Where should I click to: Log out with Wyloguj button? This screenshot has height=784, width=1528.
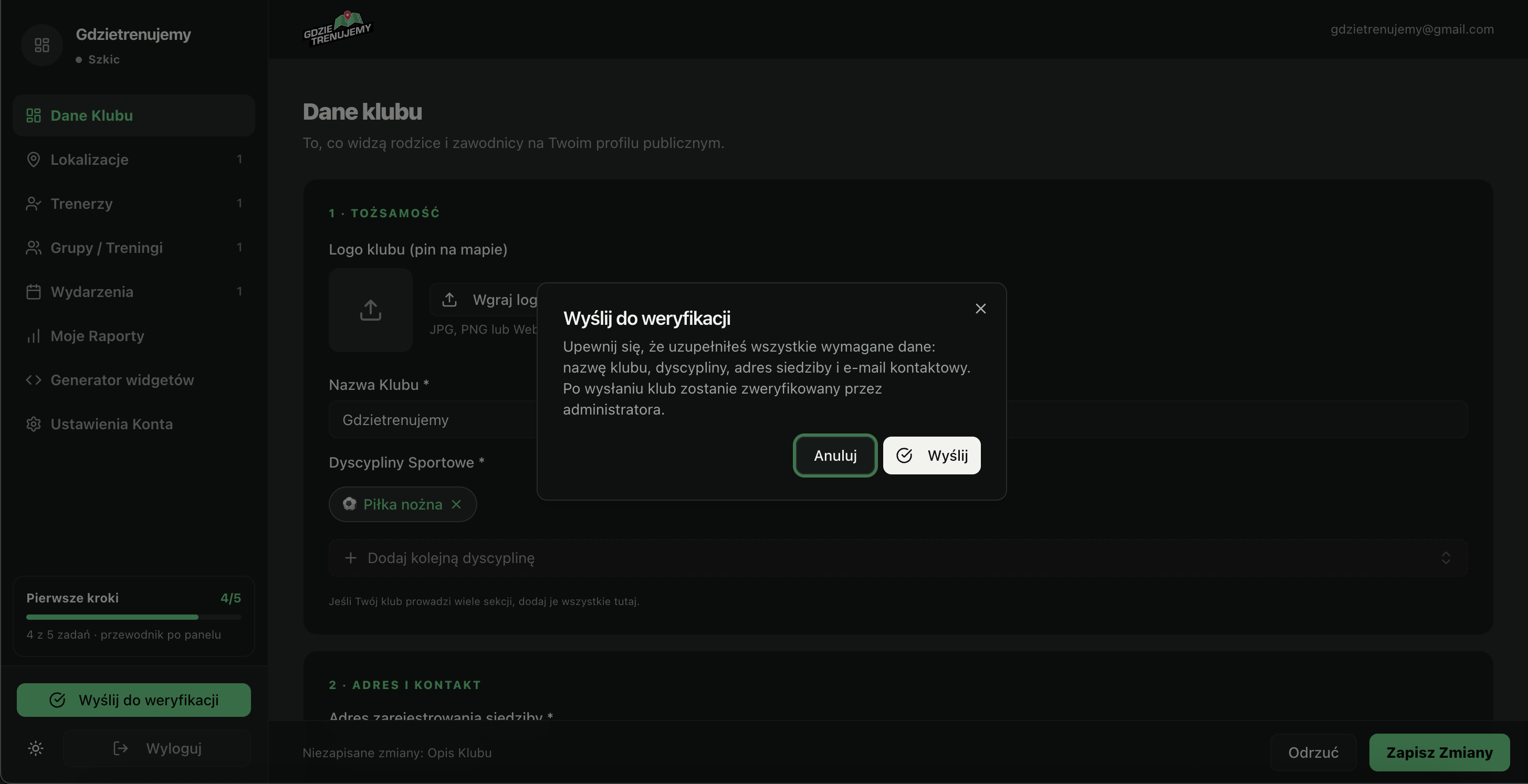pos(157,748)
